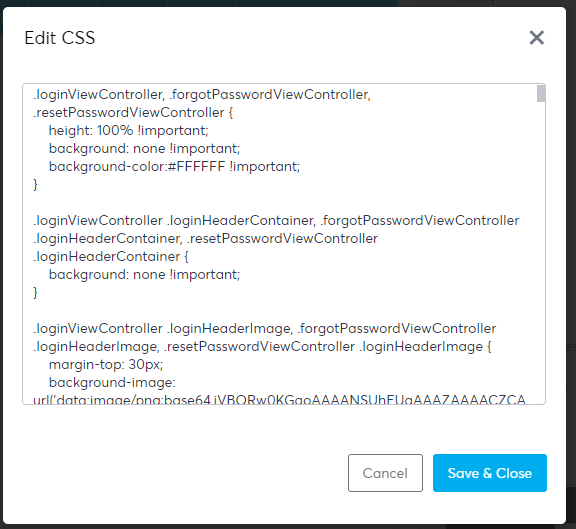Click the first closing brace in the CSS

pos(35,184)
